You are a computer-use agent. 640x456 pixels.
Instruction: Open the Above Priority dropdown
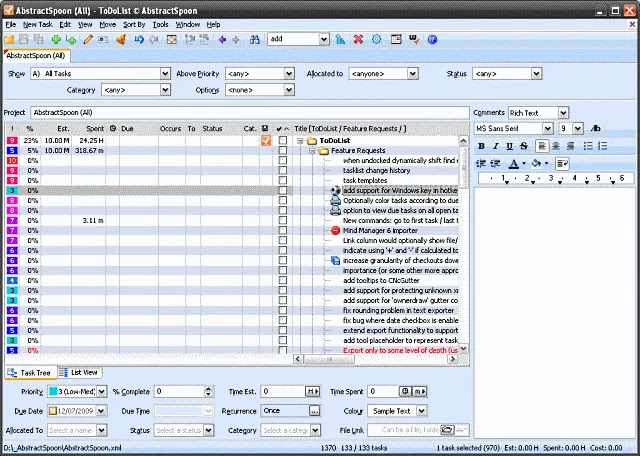tap(289, 74)
